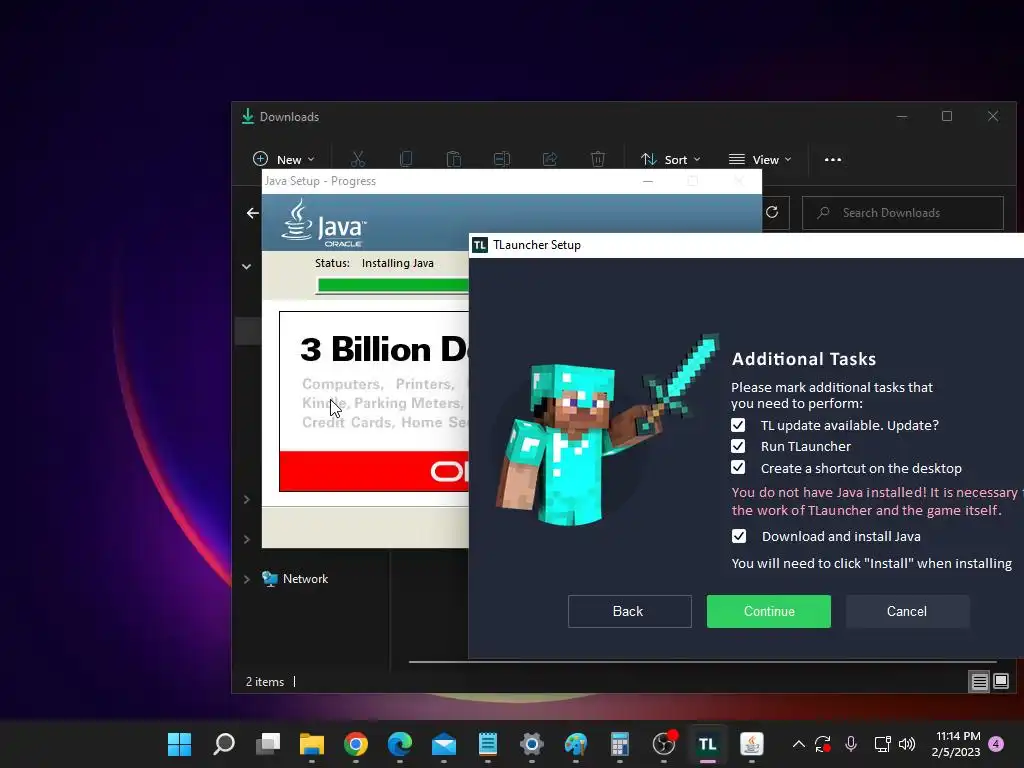Viewport: 1024px width, 768px height.
Task: Go back using the Explorer back arrow
Action: tap(253, 213)
